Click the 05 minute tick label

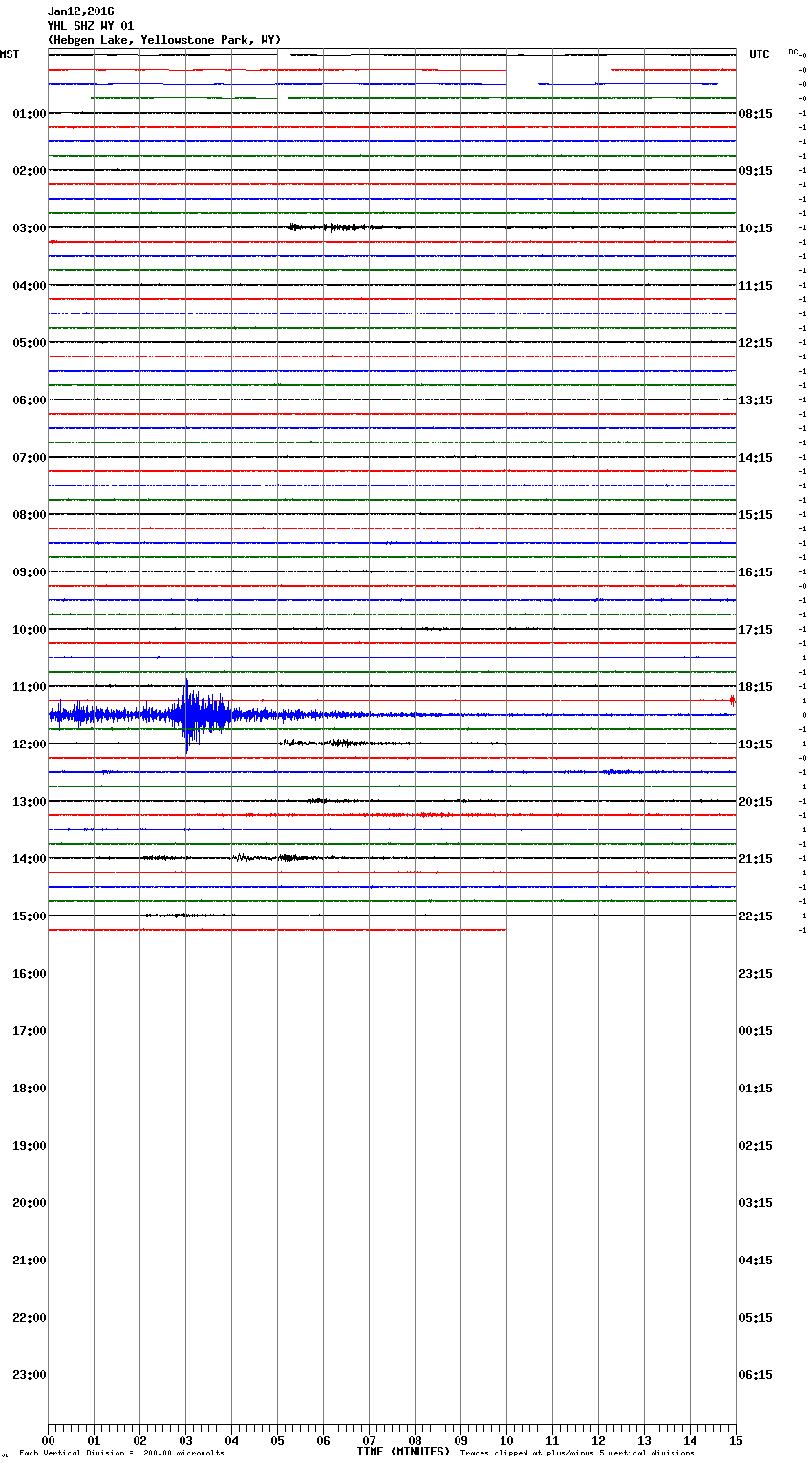pyautogui.click(x=277, y=1440)
